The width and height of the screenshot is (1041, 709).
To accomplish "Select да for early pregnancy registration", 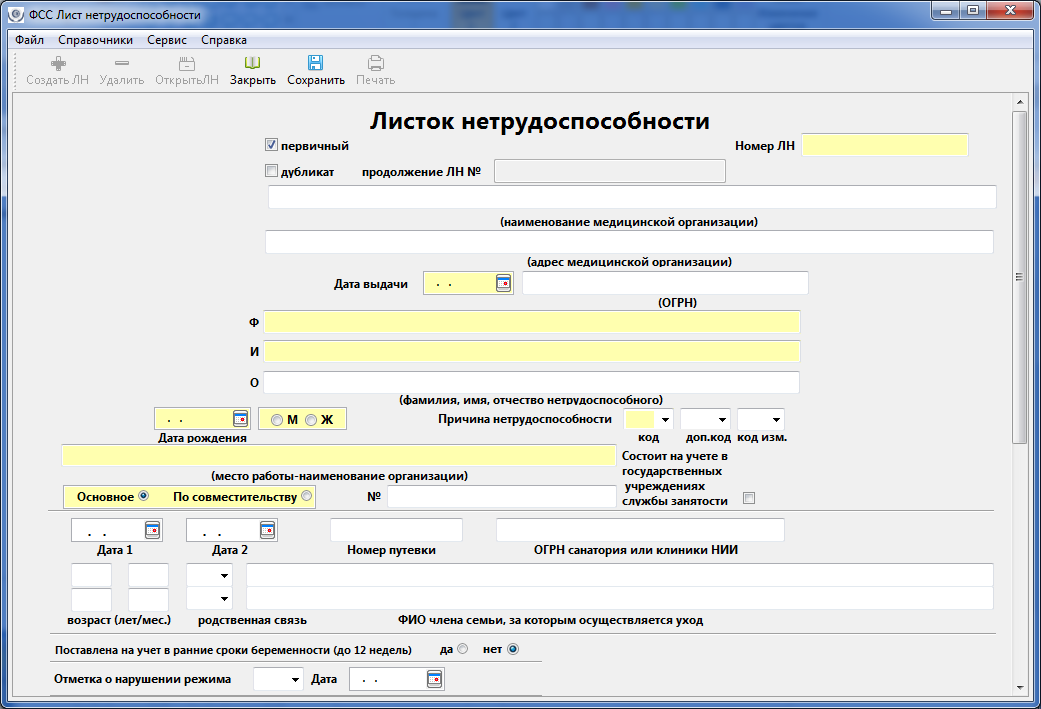I will click(x=463, y=649).
